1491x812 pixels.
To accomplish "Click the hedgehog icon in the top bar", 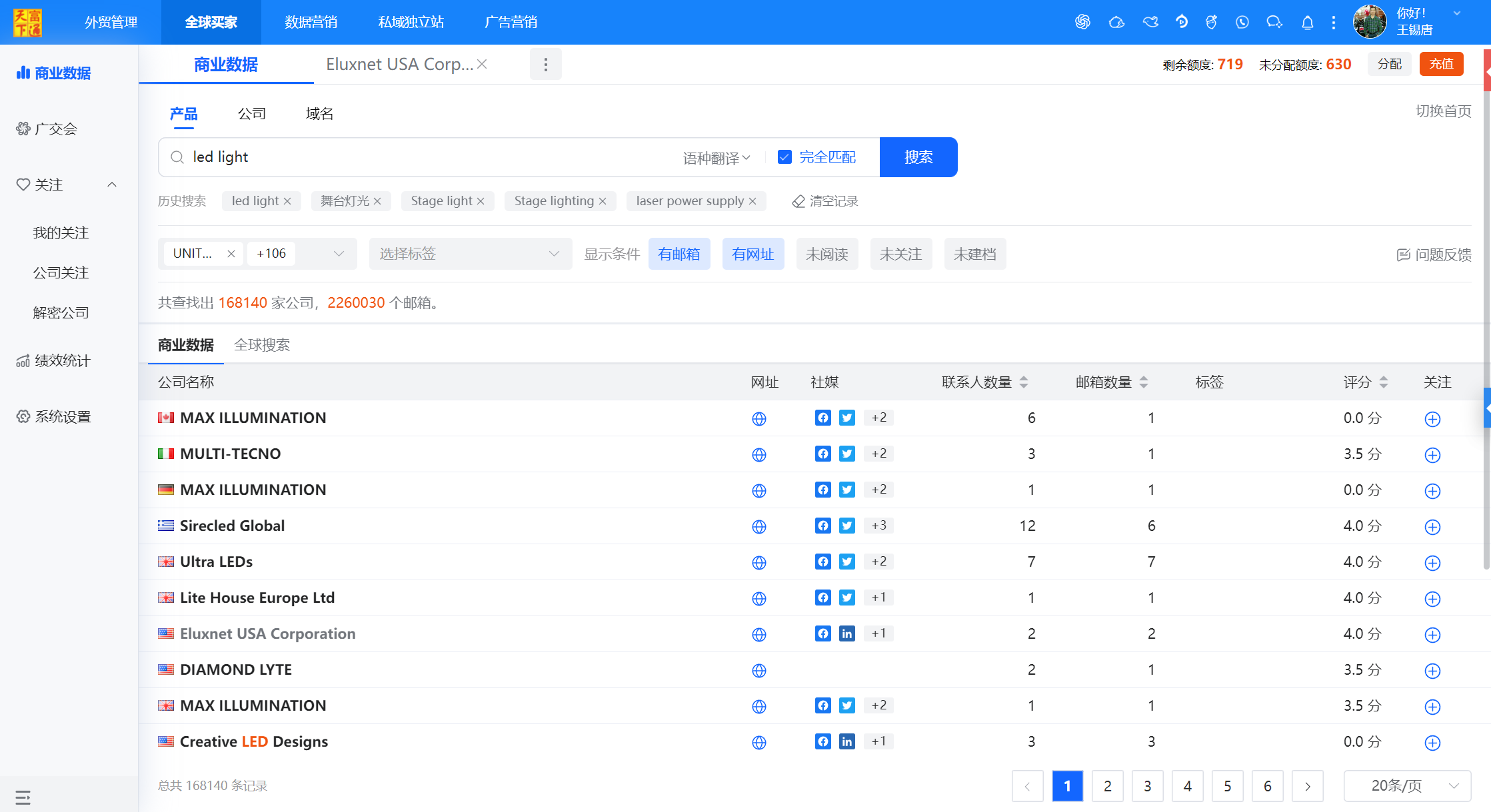I will coord(1116,22).
